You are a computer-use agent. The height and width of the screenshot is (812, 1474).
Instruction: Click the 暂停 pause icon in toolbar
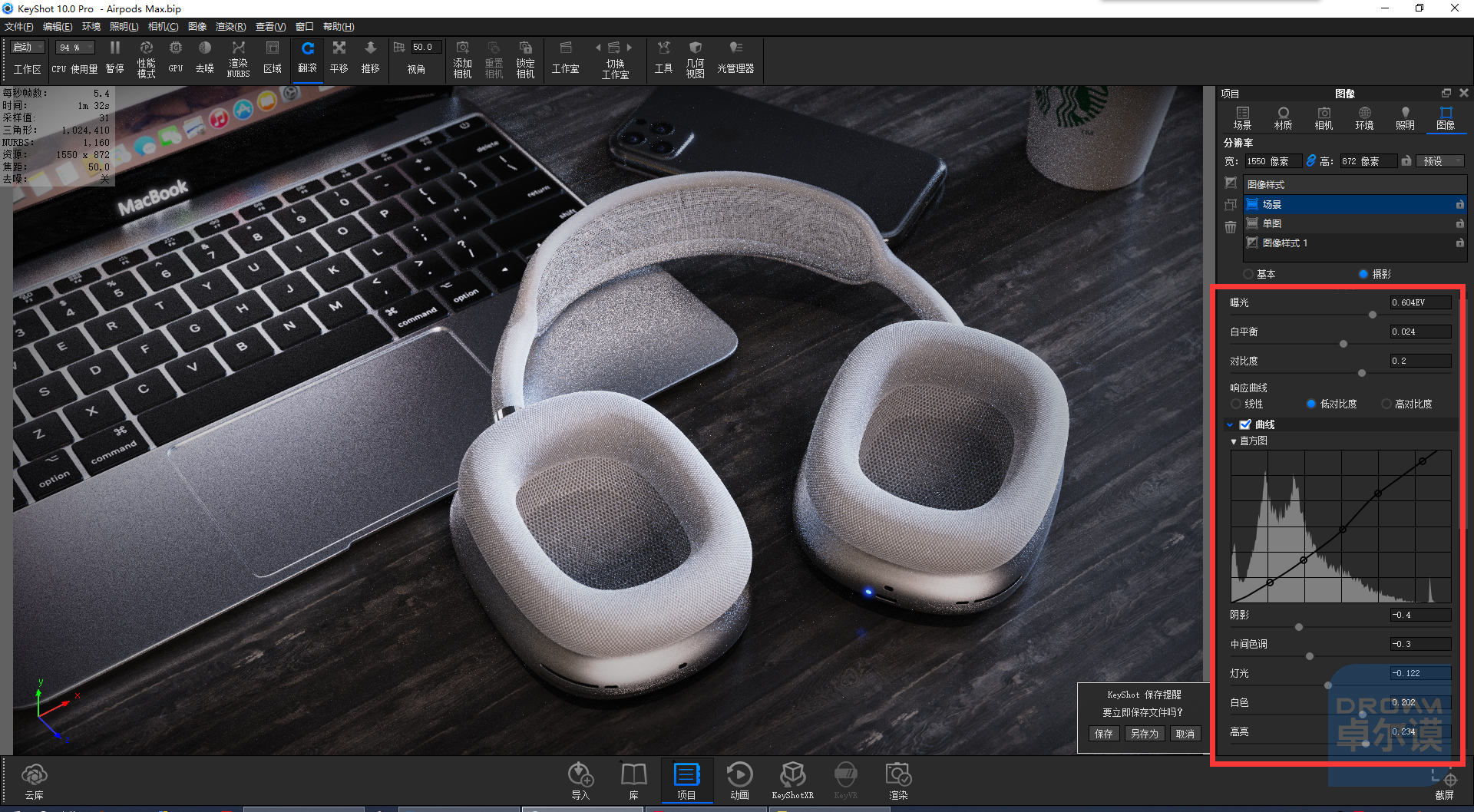(114, 48)
